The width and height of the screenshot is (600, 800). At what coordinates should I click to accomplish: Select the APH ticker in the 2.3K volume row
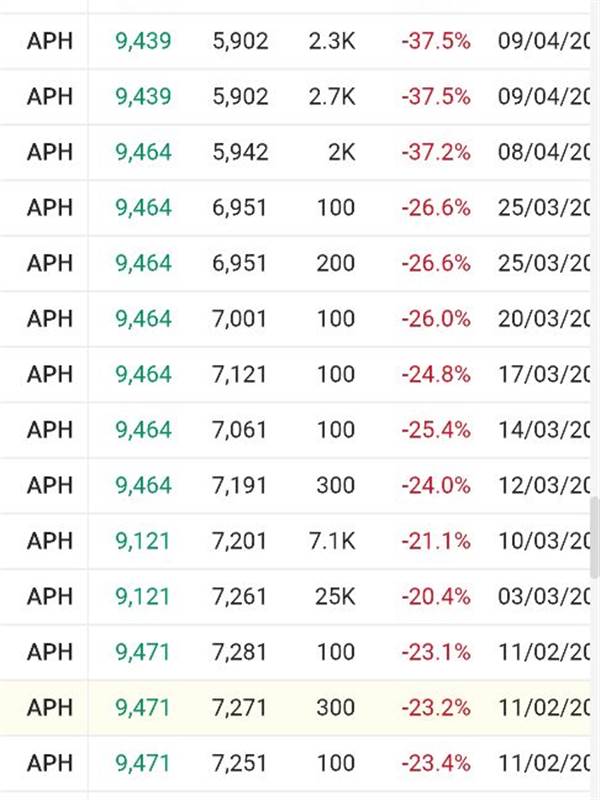50,42
